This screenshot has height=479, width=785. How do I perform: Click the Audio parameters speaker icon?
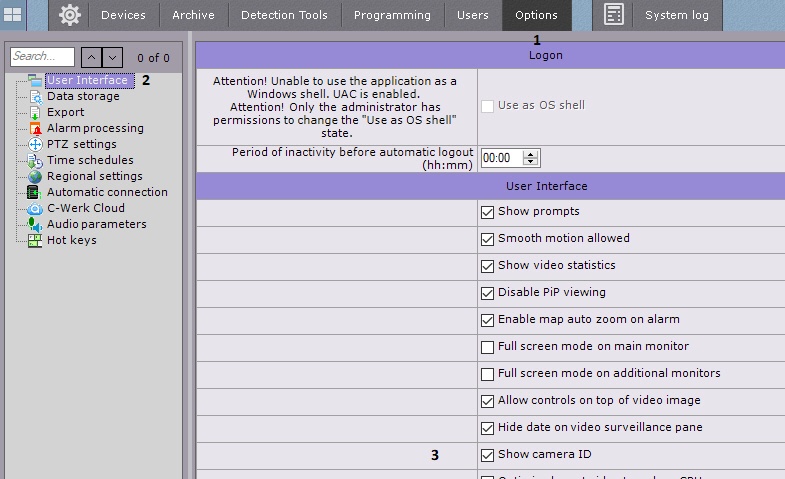click(x=35, y=224)
